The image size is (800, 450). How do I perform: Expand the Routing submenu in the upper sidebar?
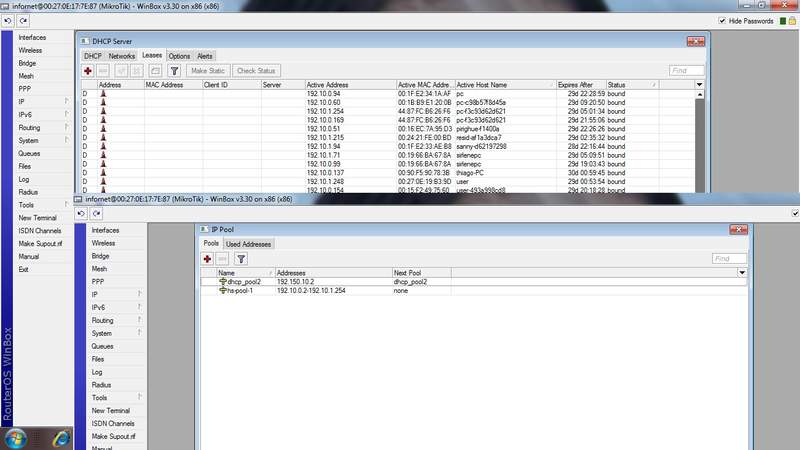(67, 128)
